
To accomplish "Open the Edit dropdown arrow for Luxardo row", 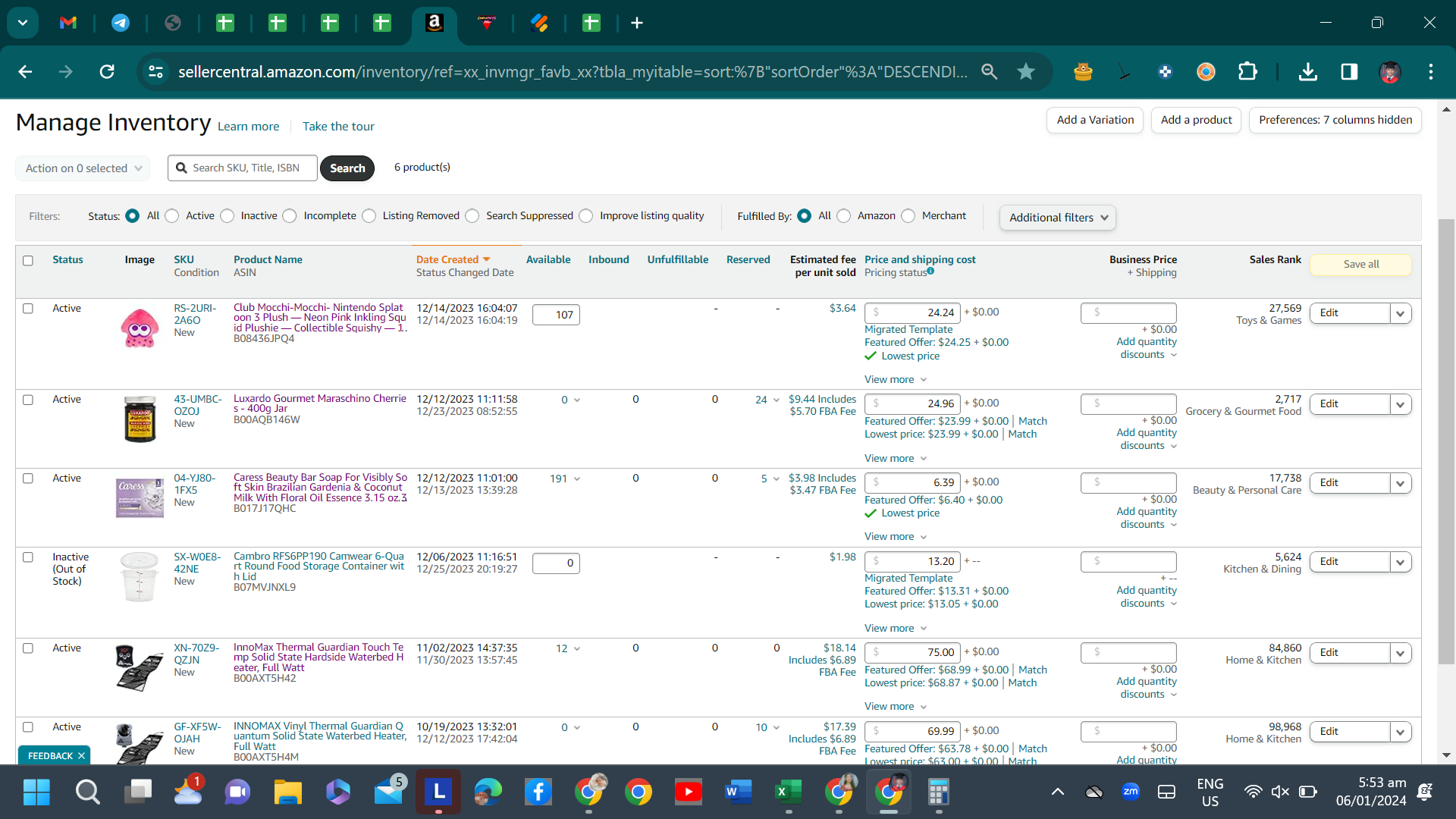I will [1400, 404].
